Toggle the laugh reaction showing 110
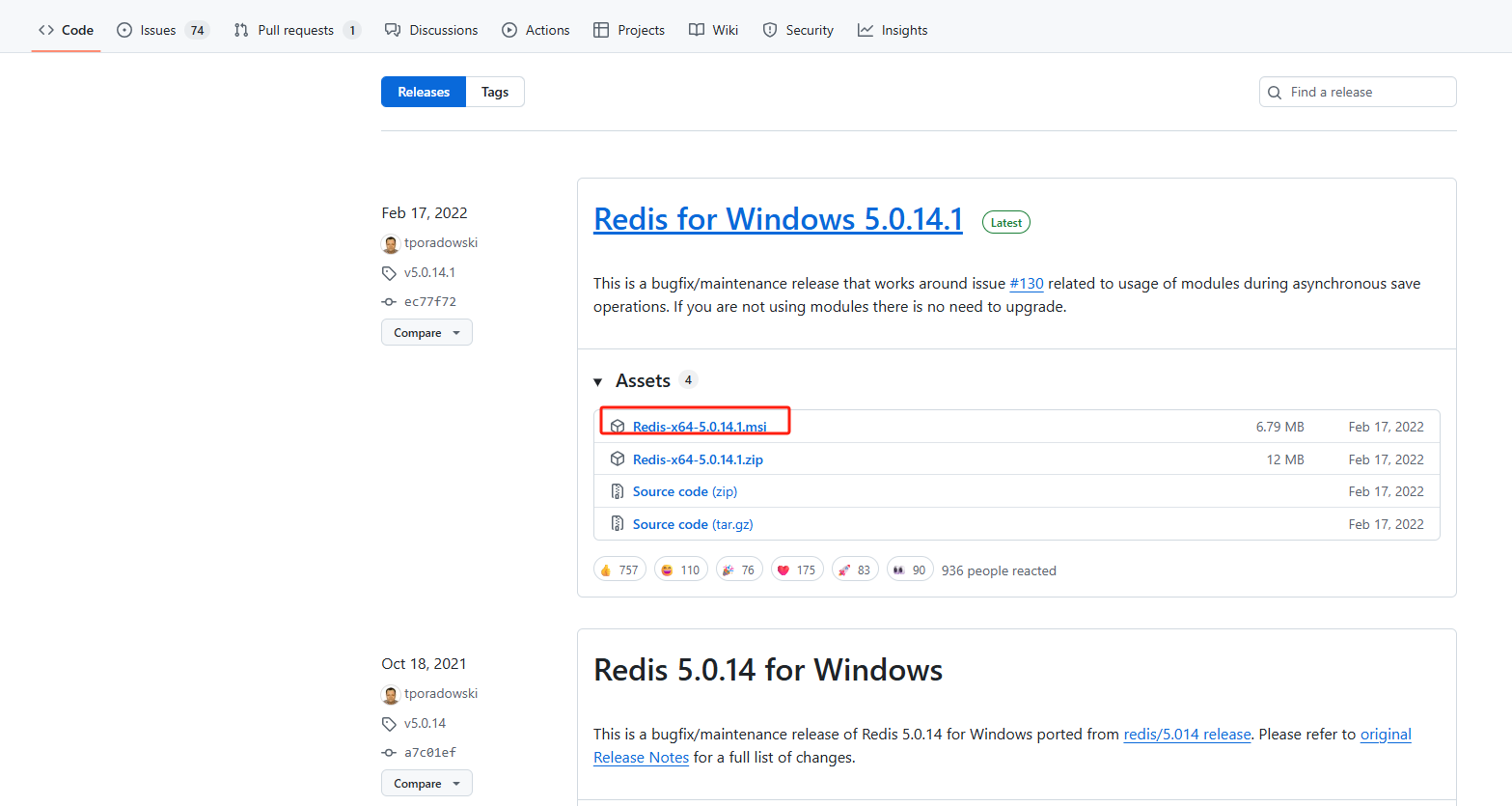 (681, 570)
